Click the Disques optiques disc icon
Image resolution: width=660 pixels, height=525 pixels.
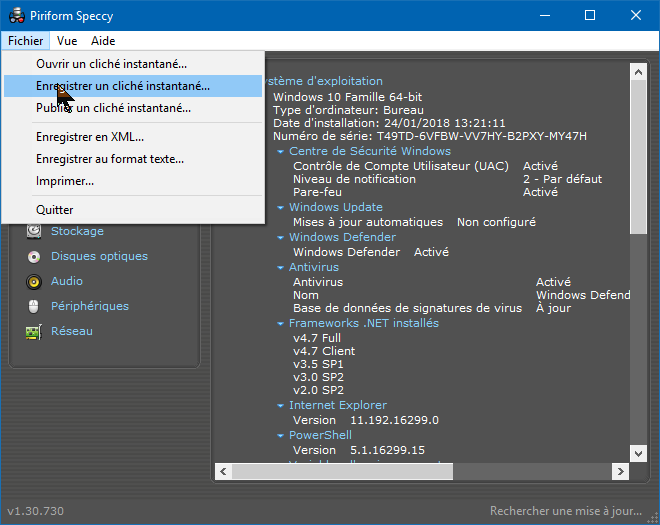34,256
